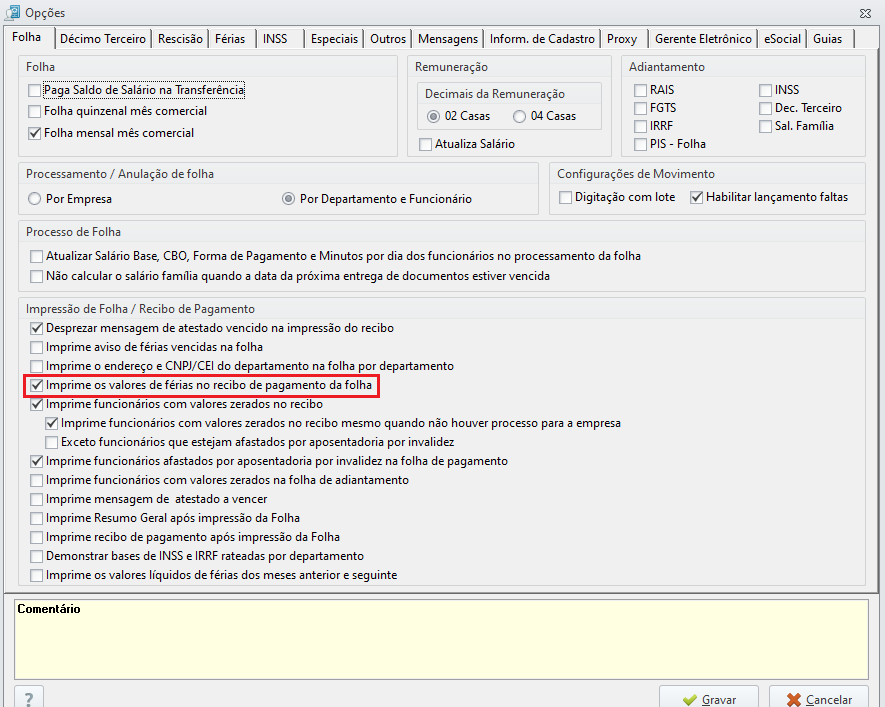Check Atualizar Salário Base, CBO option

(x=37, y=257)
